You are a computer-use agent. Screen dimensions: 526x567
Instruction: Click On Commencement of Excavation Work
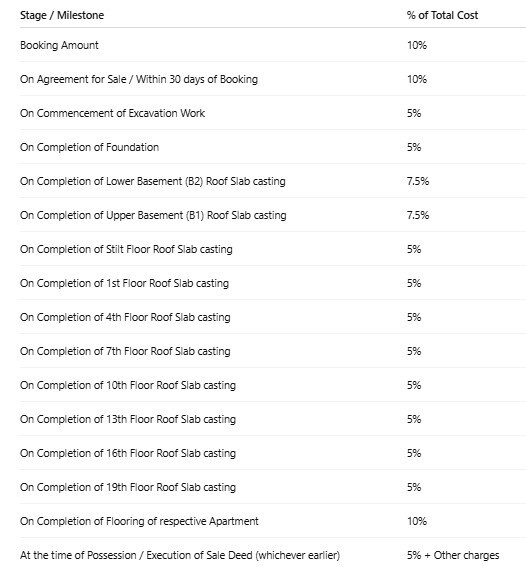112,113
